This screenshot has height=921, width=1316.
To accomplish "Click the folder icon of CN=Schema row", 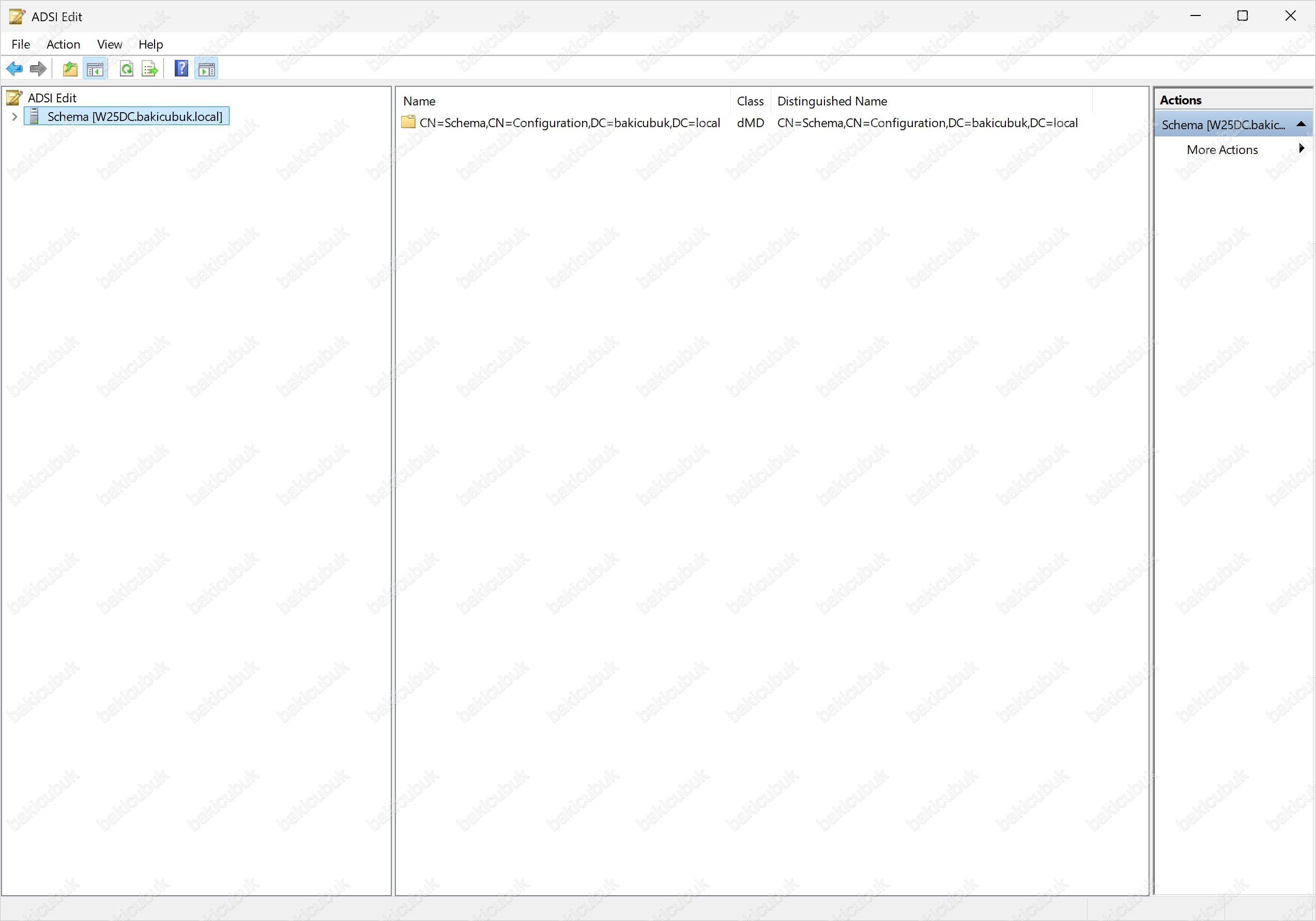I will (x=408, y=122).
